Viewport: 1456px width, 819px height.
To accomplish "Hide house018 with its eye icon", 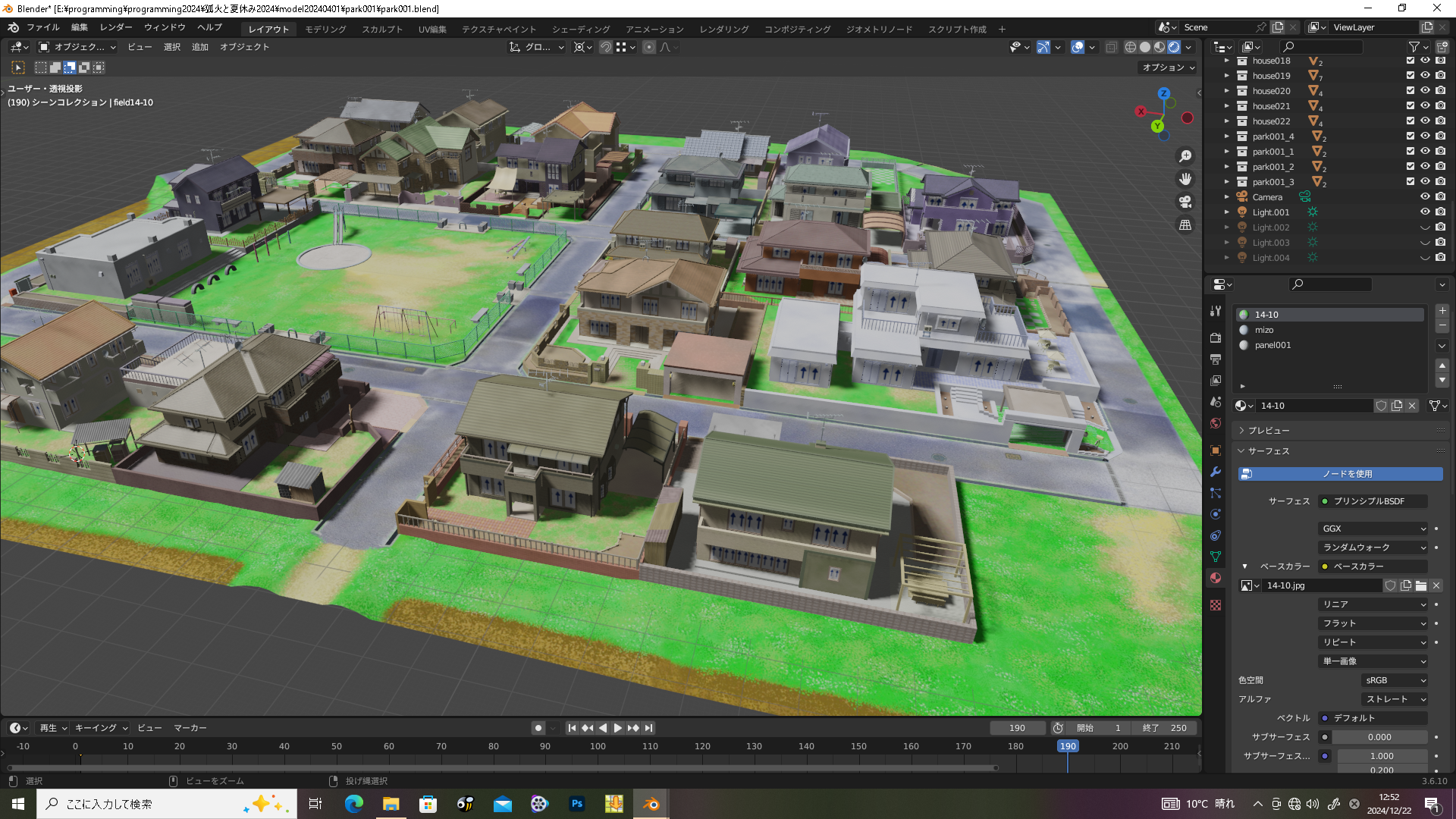I will pos(1425,61).
